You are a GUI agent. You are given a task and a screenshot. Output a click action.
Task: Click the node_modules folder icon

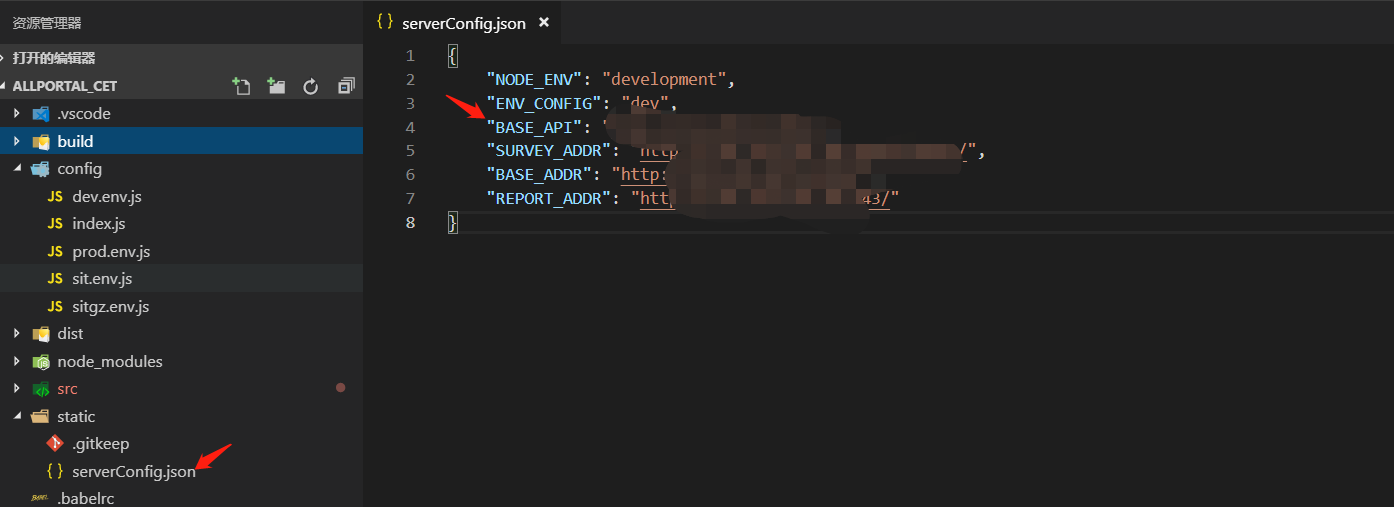tap(41, 361)
